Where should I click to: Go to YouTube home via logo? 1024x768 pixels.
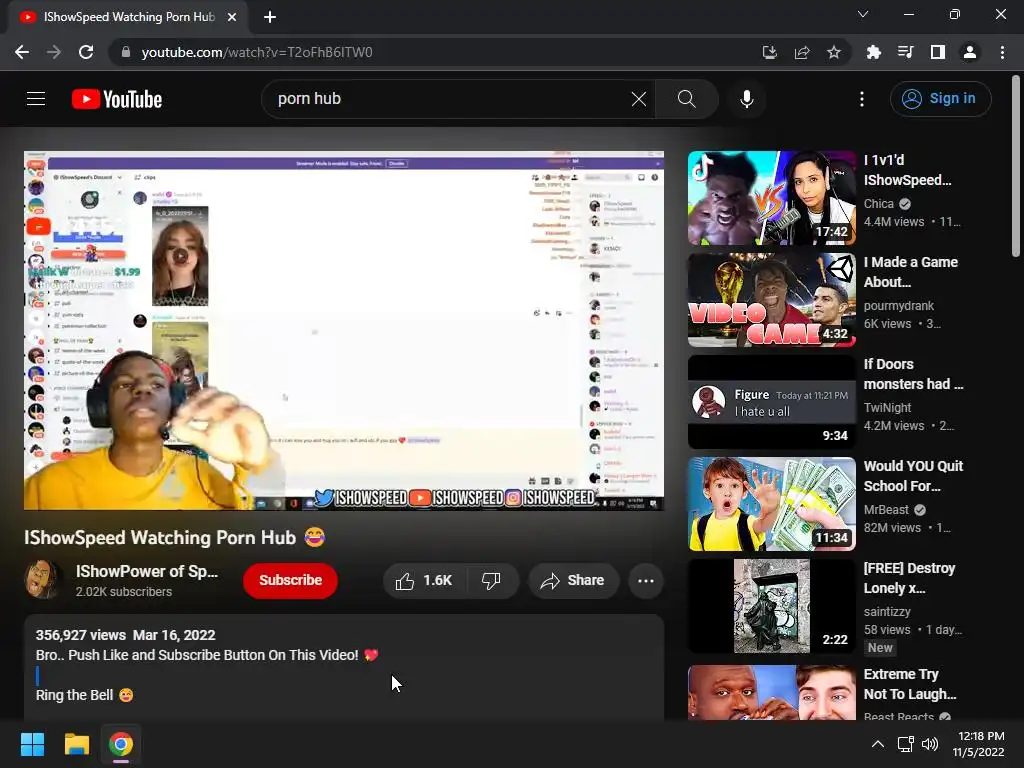[x=117, y=99]
